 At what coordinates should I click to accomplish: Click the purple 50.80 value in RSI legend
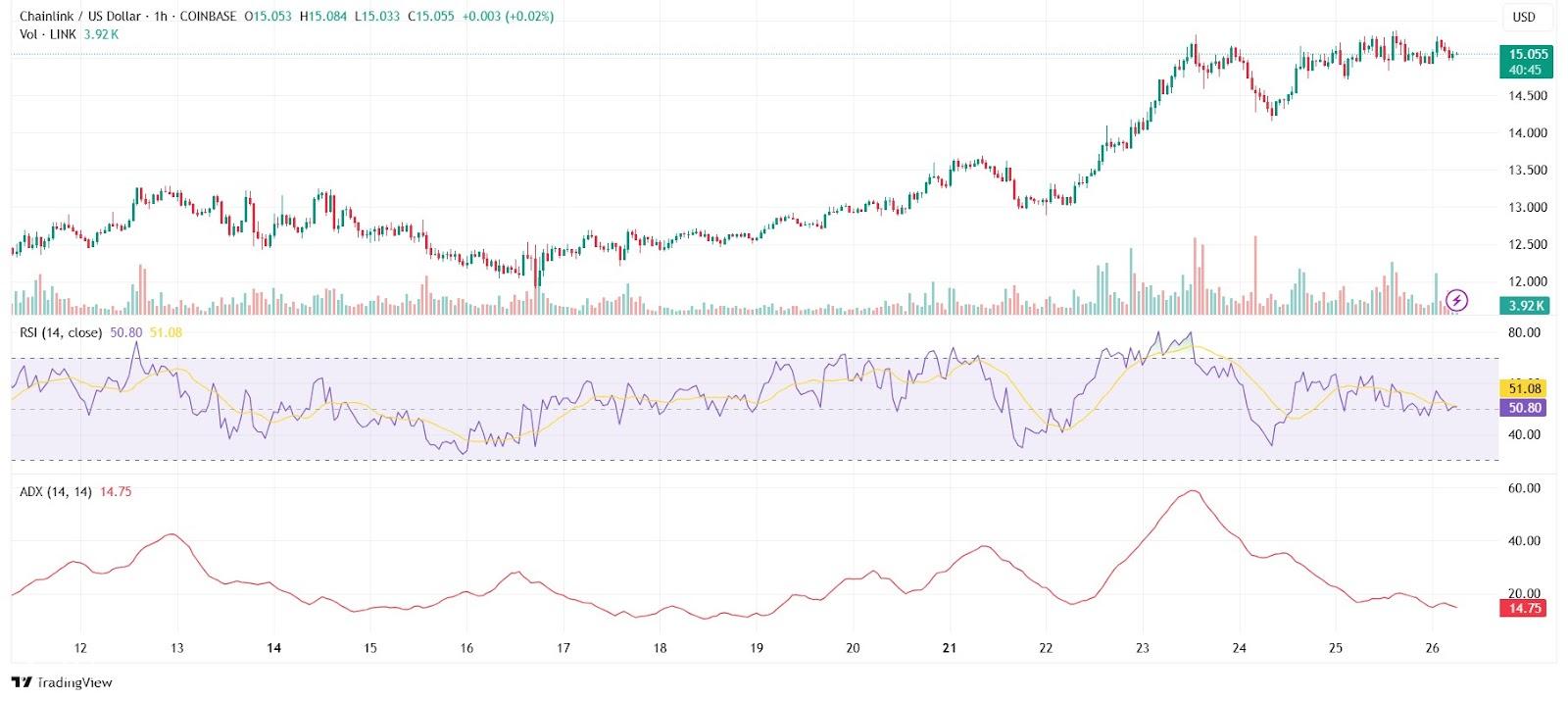point(126,332)
